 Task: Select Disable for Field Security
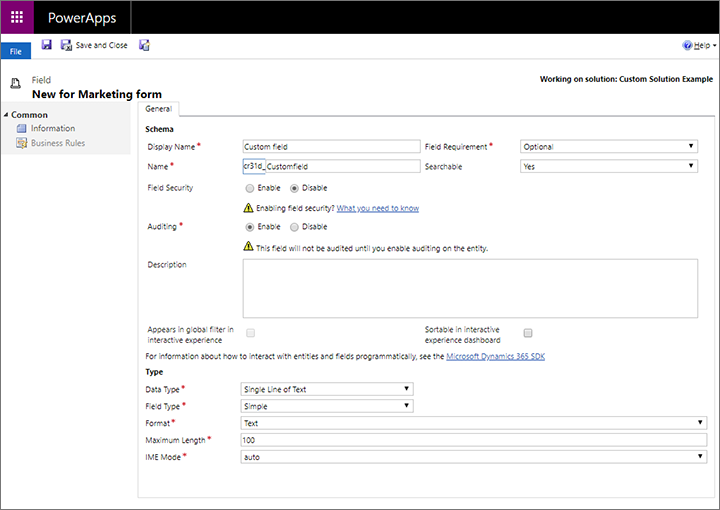click(x=294, y=188)
